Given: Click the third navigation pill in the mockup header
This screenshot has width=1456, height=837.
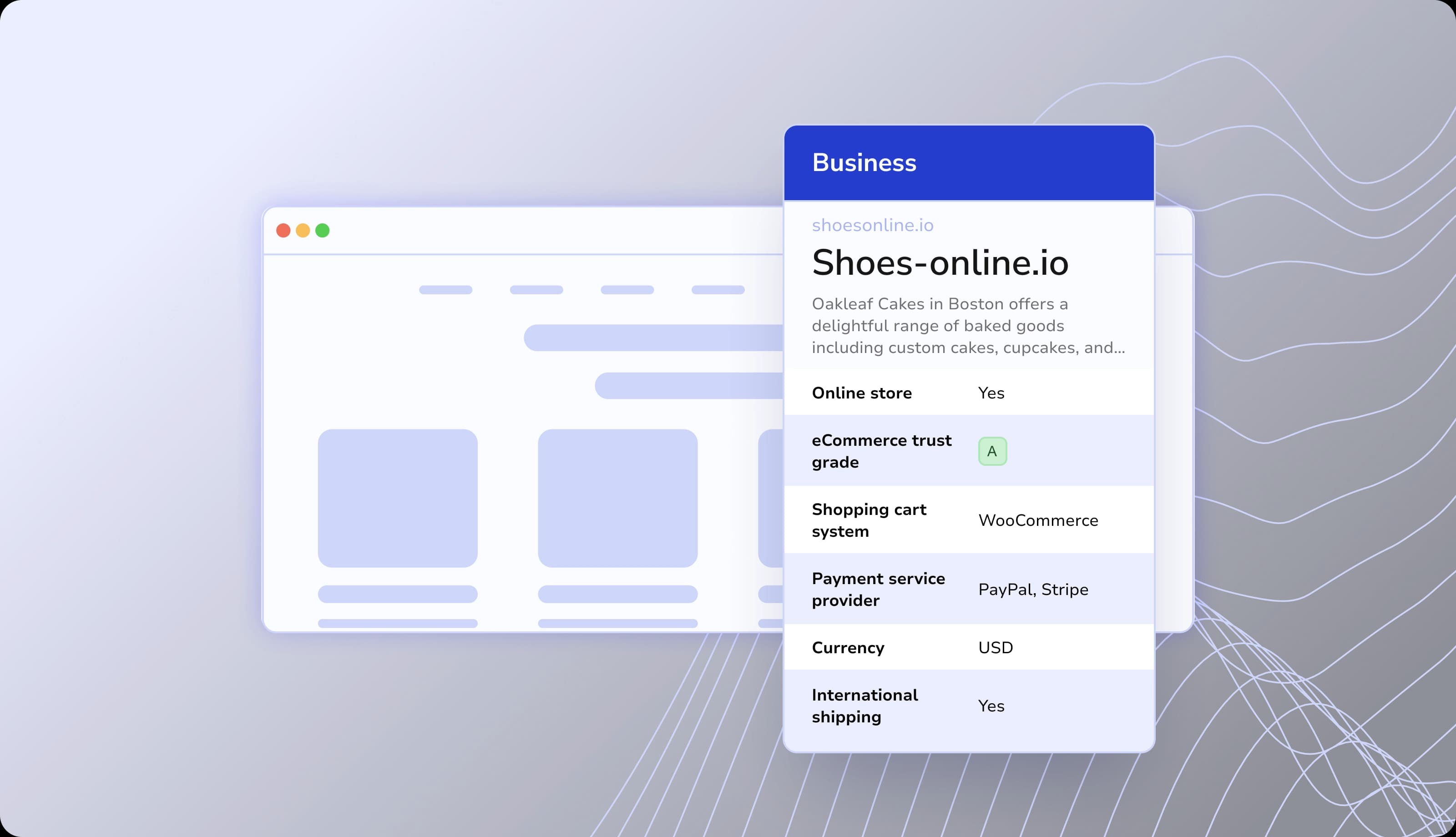Looking at the screenshot, I should [x=626, y=290].
